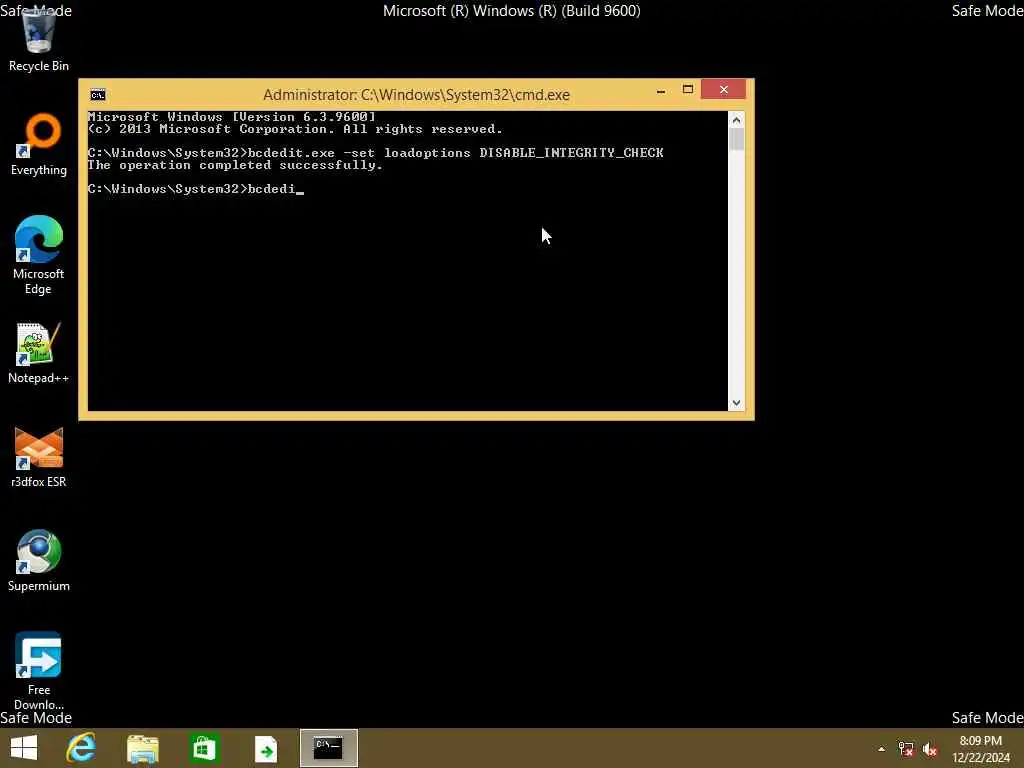Select the r3dfox ESR desktop shortcut

[x=39, y=457]
